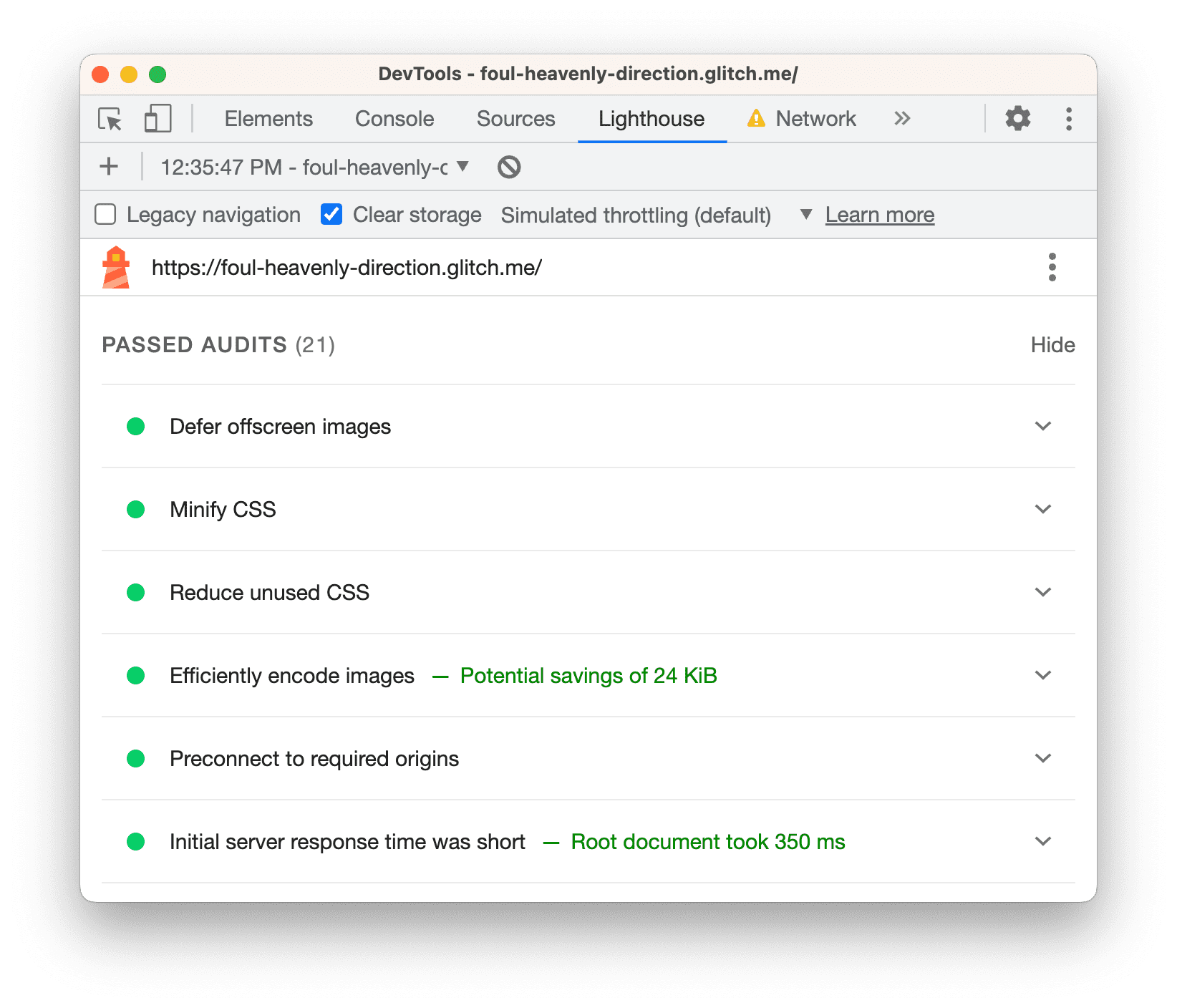Image resolution: width=1177 pixels, height=1008 pixels.
Task: Uncheck the Clear storage checkbox
Action: [x=331, y=215]
